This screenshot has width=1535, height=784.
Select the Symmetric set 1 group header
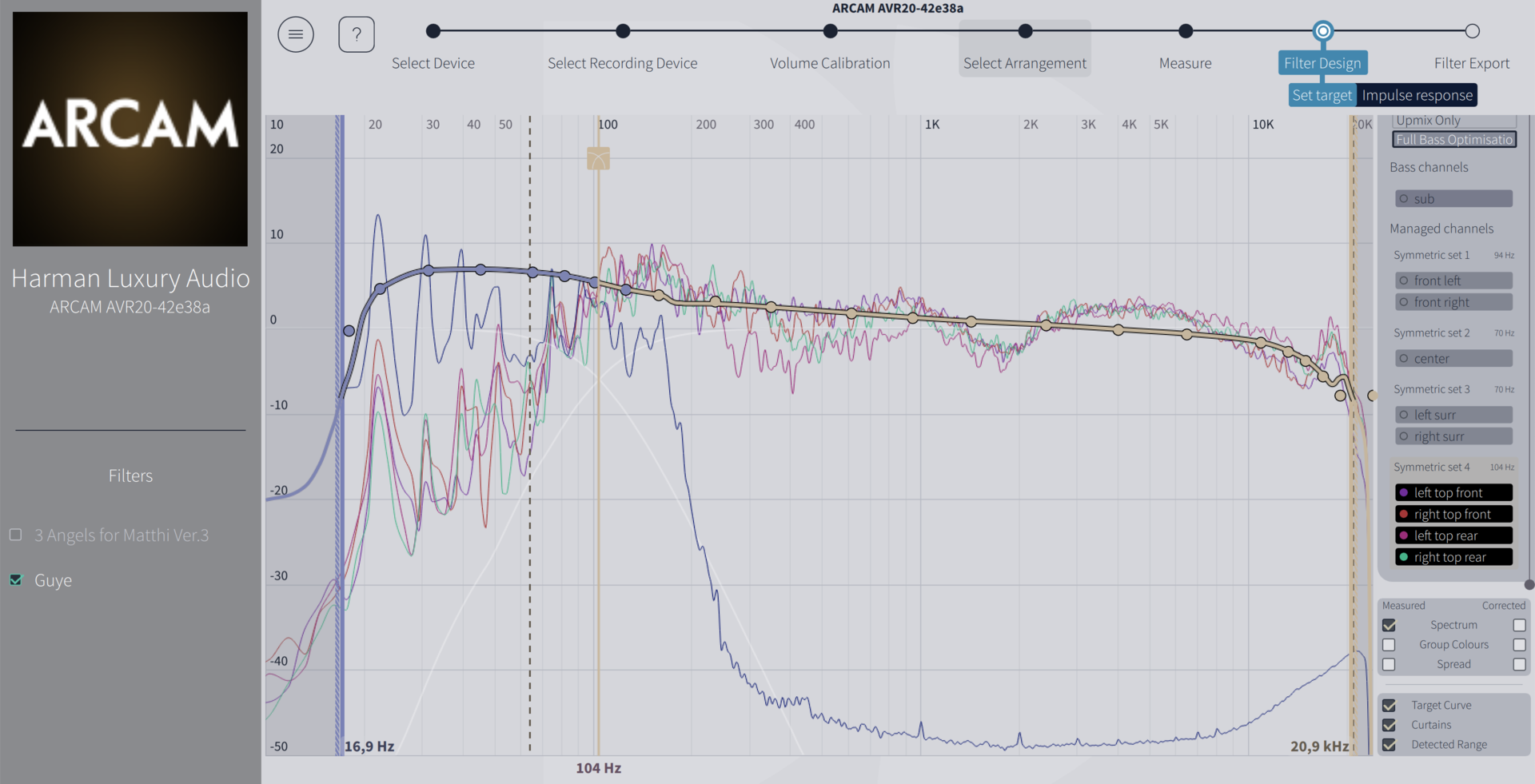click(1431, 255)
